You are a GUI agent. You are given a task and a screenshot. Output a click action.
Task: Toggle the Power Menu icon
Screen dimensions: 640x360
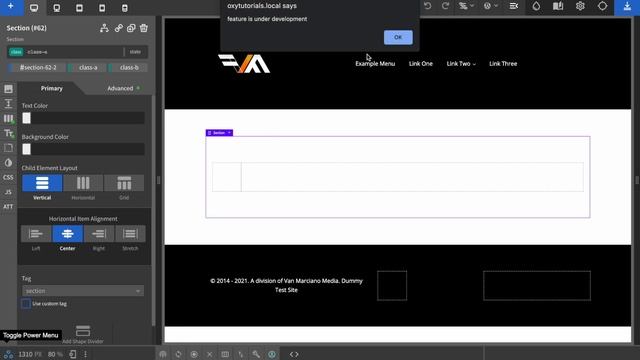tap(8, 354)
